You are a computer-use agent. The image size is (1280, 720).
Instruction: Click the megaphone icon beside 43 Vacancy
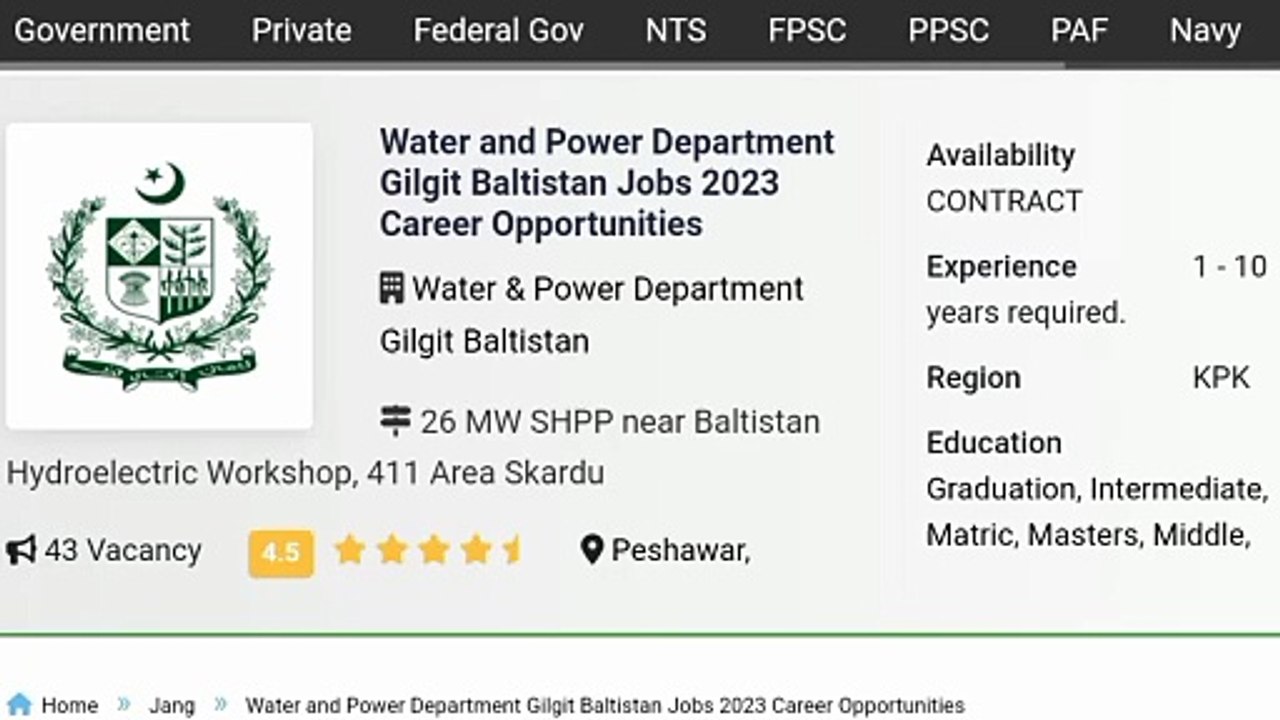pos(18,549)
